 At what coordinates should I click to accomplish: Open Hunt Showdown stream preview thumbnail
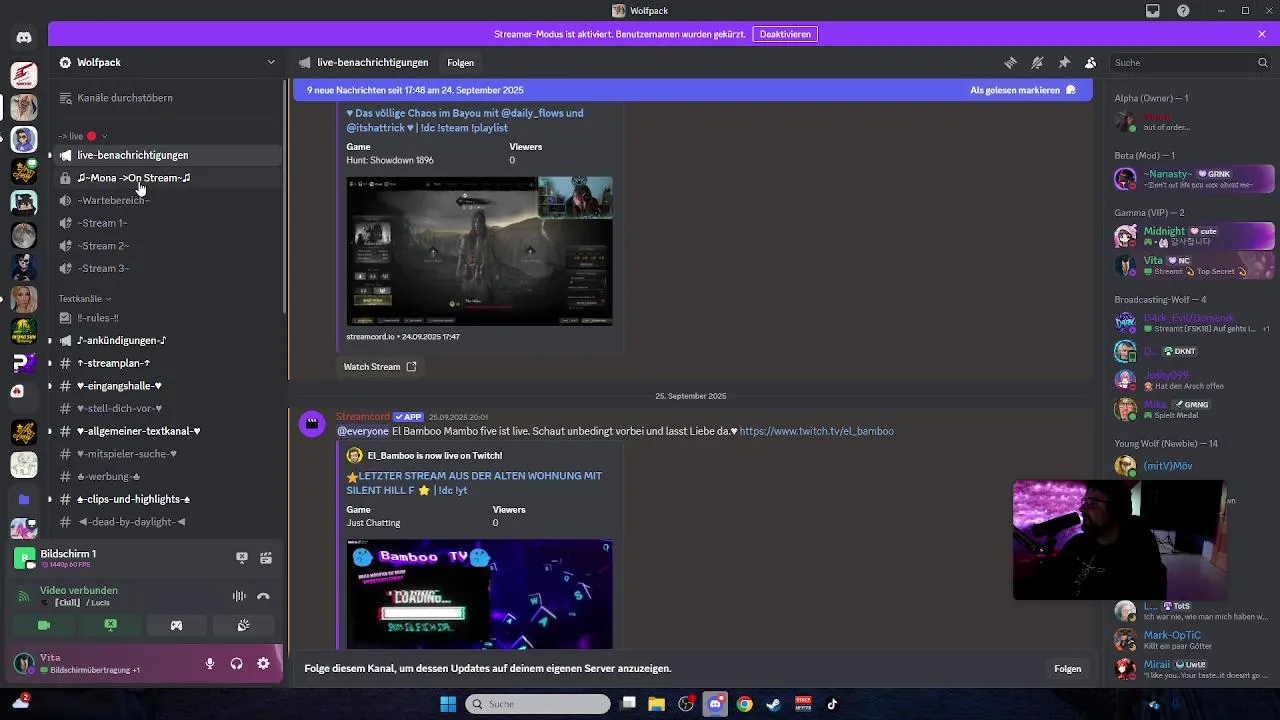(x=479, y=251)
